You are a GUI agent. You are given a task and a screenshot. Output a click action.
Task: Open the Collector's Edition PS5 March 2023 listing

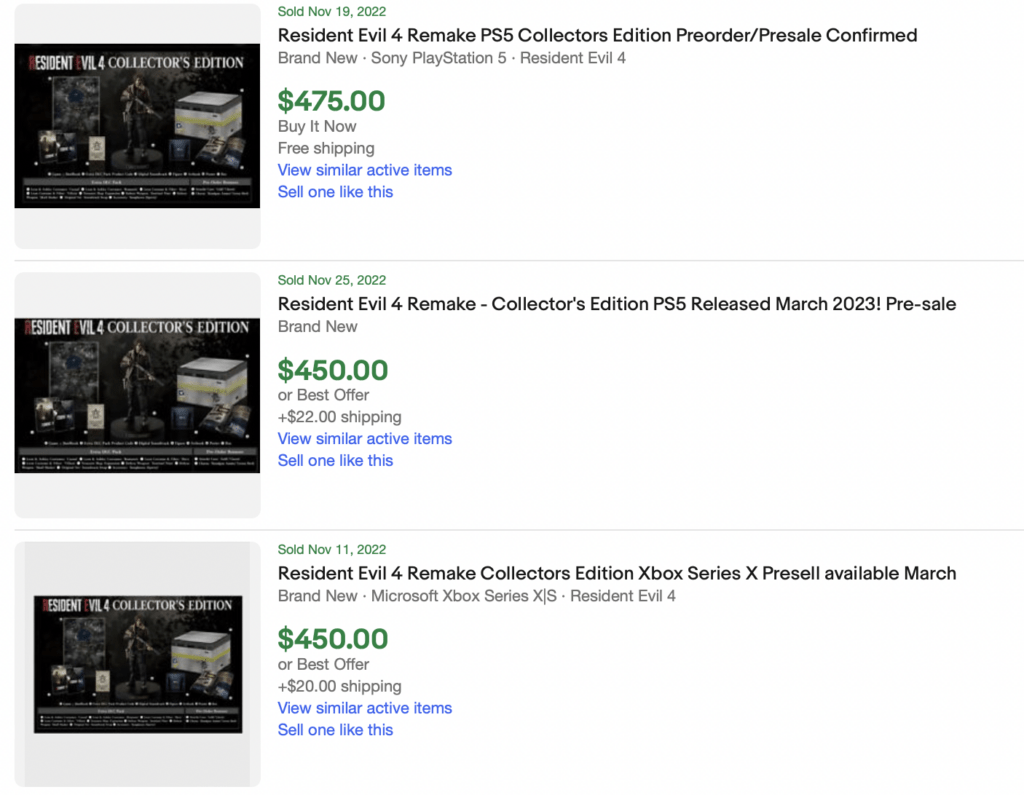tap(616, 303)
